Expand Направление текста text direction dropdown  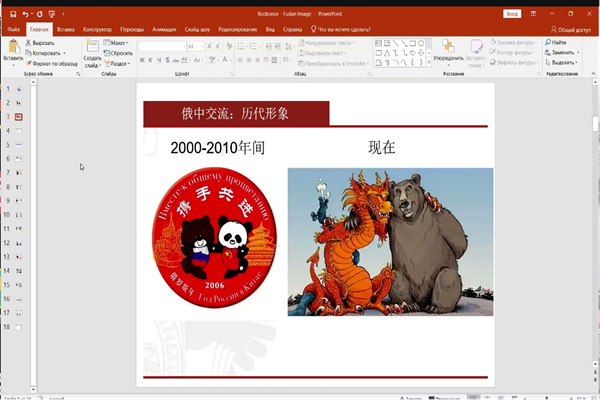326,43
